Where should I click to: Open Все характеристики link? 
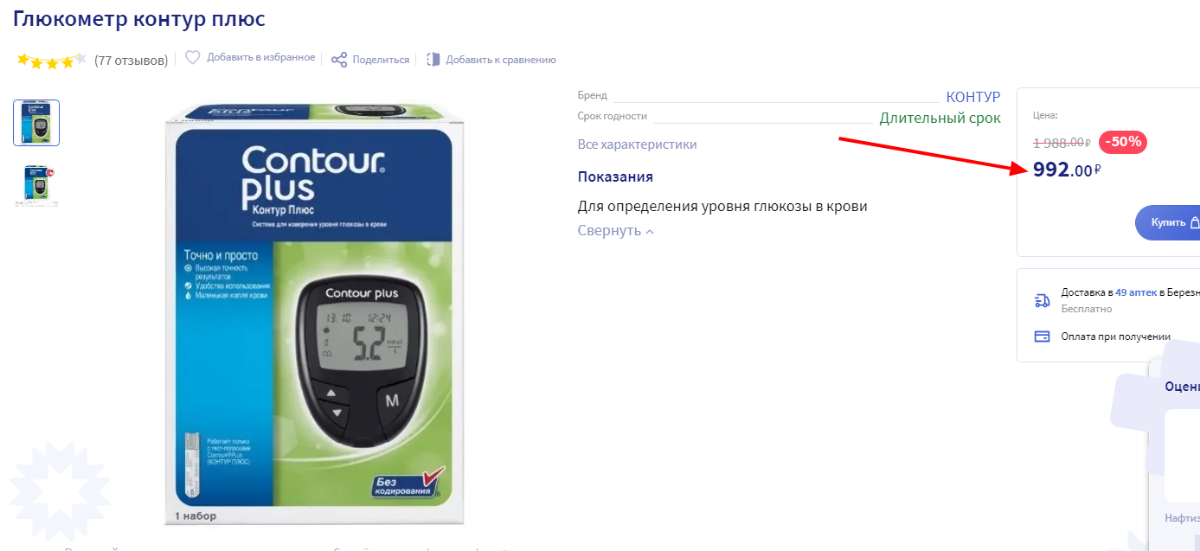(637, 145)
